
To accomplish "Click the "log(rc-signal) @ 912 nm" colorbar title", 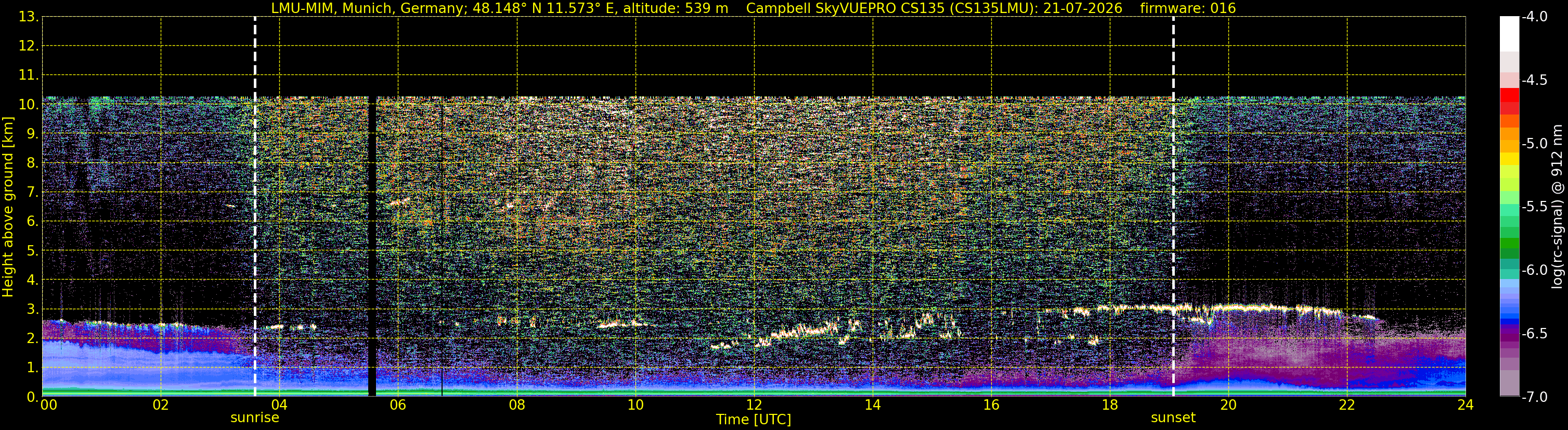I will [1558, 207].
